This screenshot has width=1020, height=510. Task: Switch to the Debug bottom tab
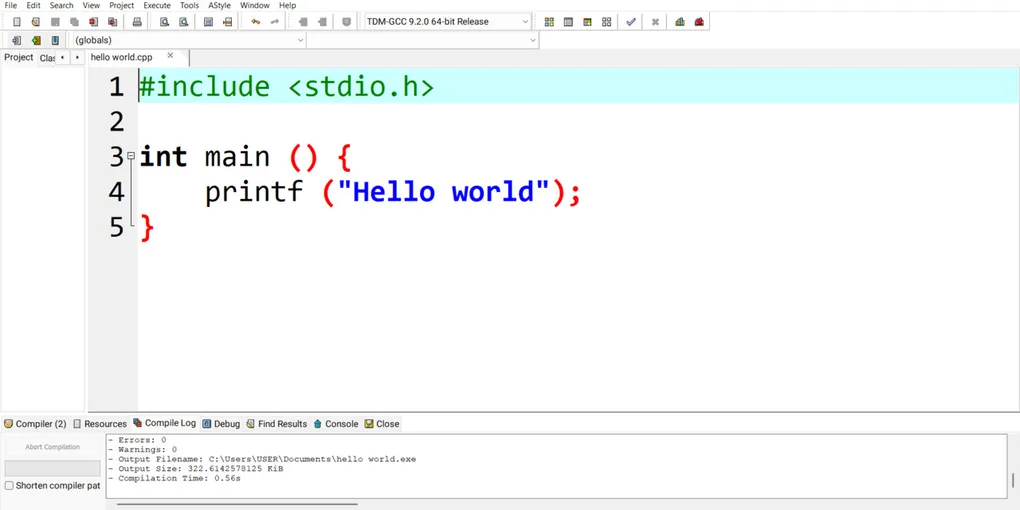click(x=221, y=423)
